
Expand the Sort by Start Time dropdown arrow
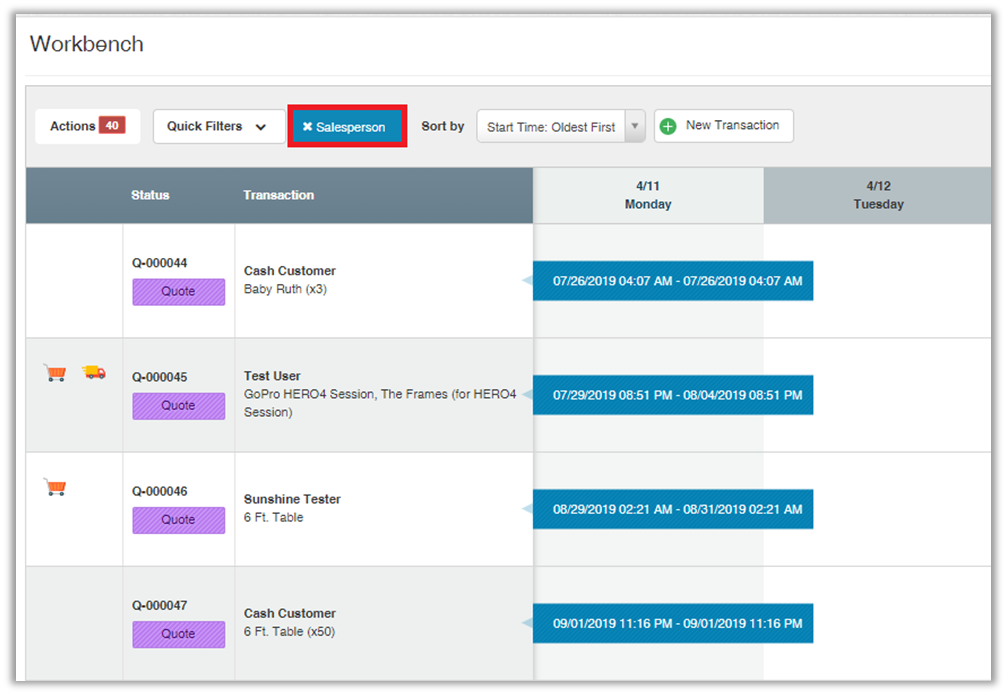tap(634, 127)
